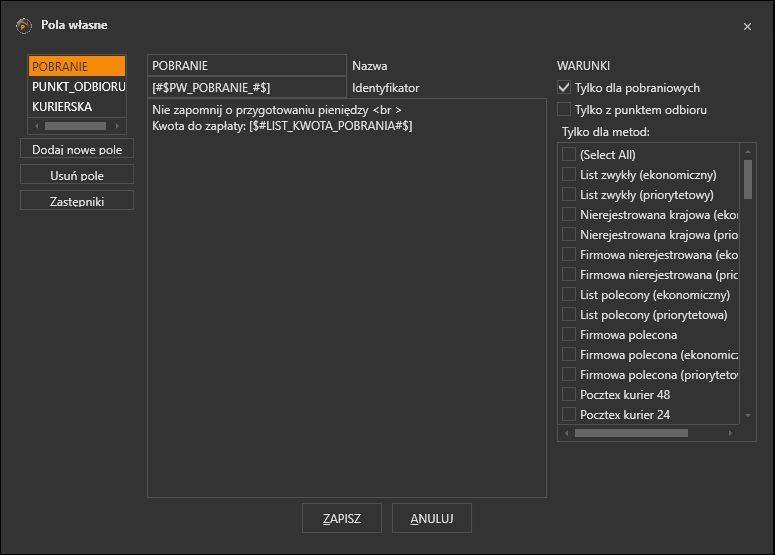The width and height of the screenshot is (775, 555).
Task: Click the Identyfikator input field
Action: (247, 87)
